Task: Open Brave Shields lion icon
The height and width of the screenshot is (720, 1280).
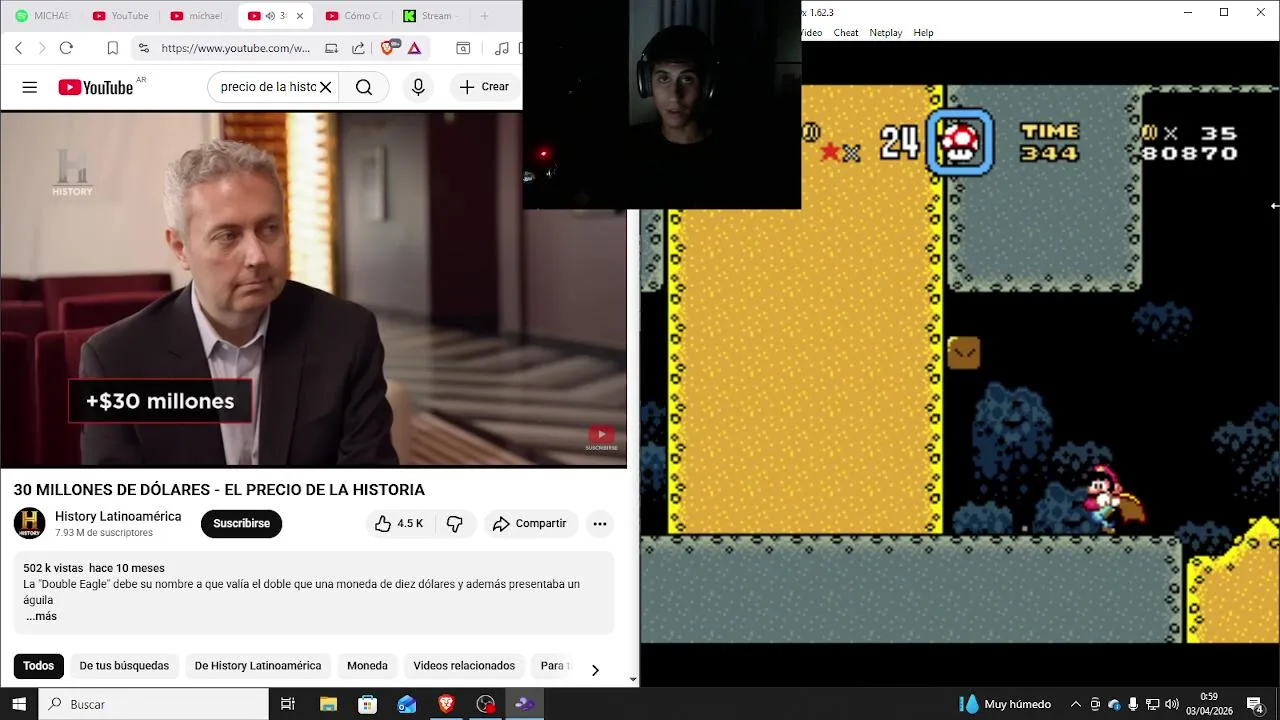Action: tap(390, 47)
